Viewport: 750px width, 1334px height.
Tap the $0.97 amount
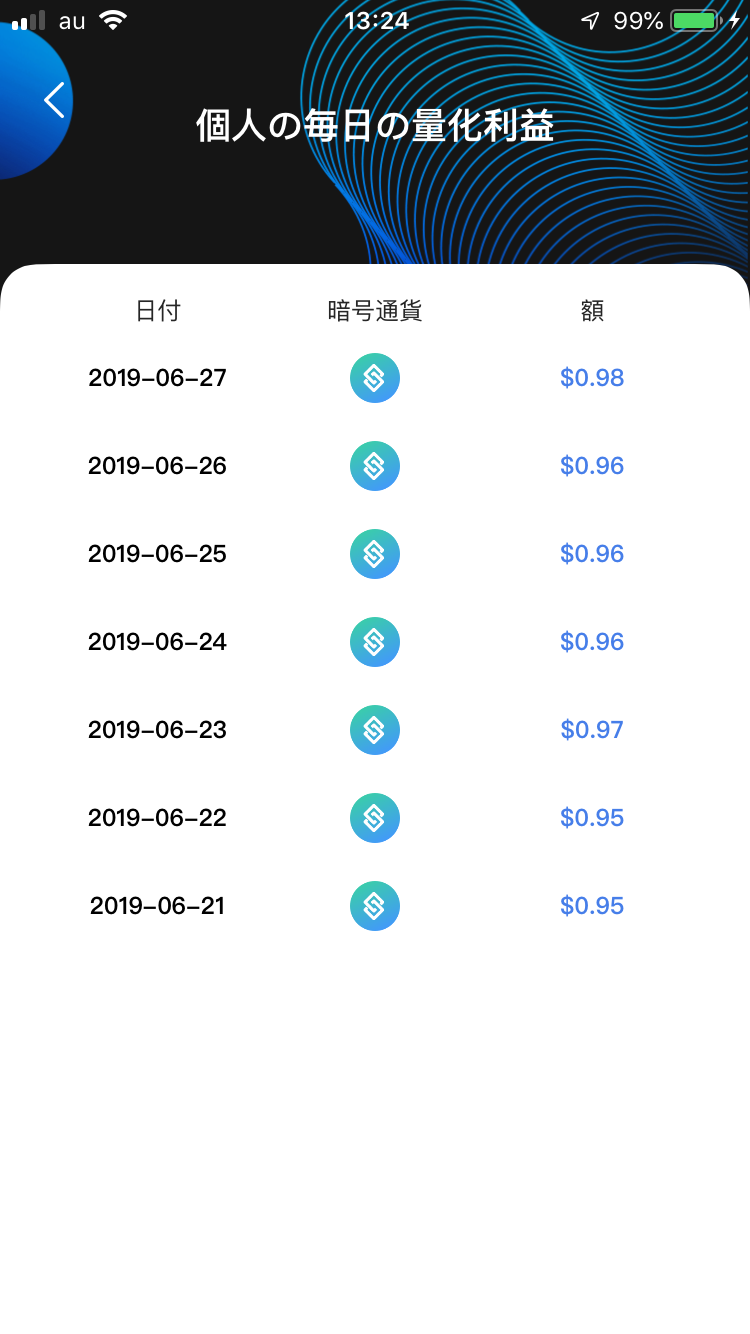click(x=592, y=730)
